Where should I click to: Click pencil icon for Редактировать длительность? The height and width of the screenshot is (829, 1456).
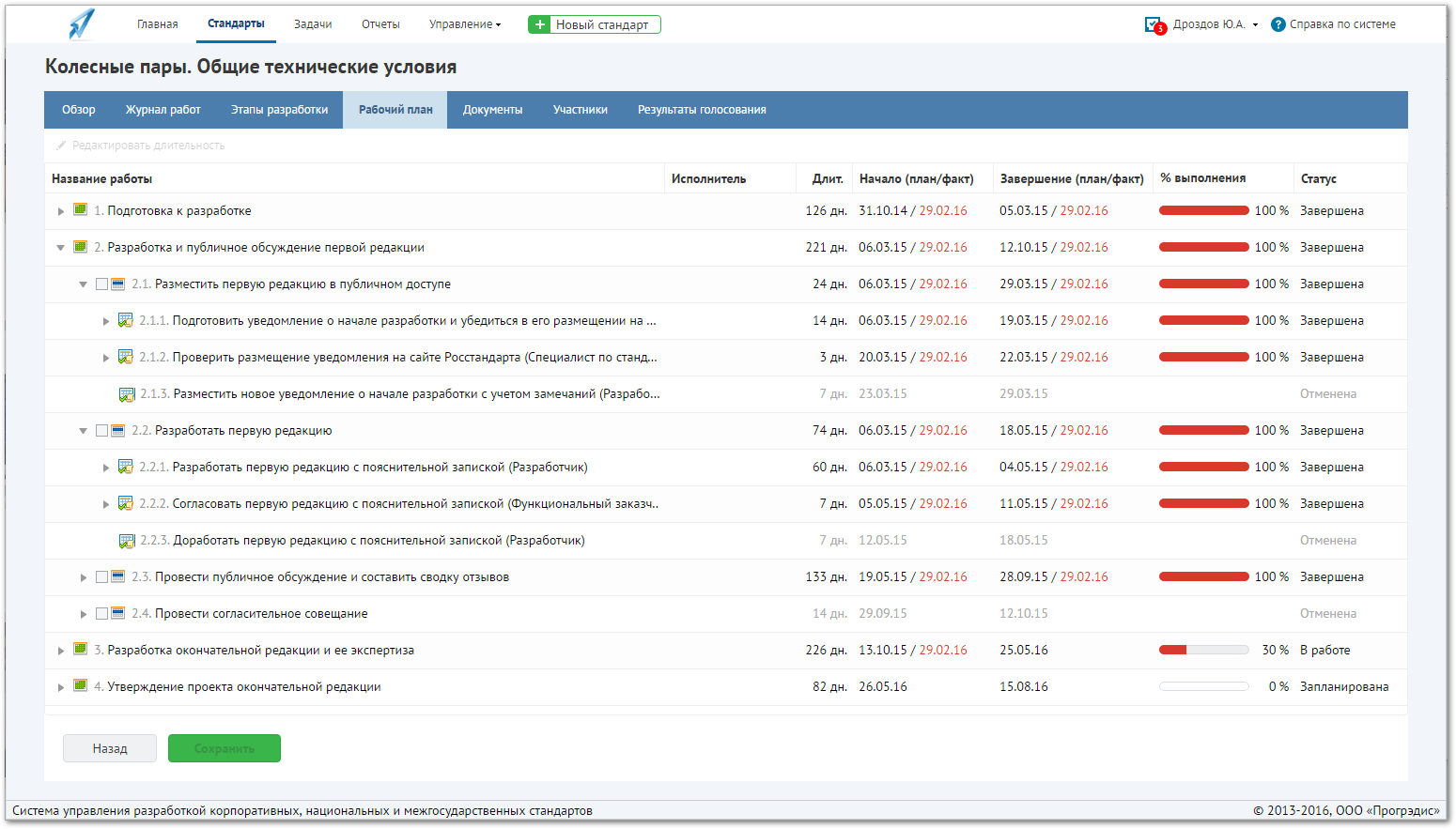pyautogui.click(x=61, y=146)
